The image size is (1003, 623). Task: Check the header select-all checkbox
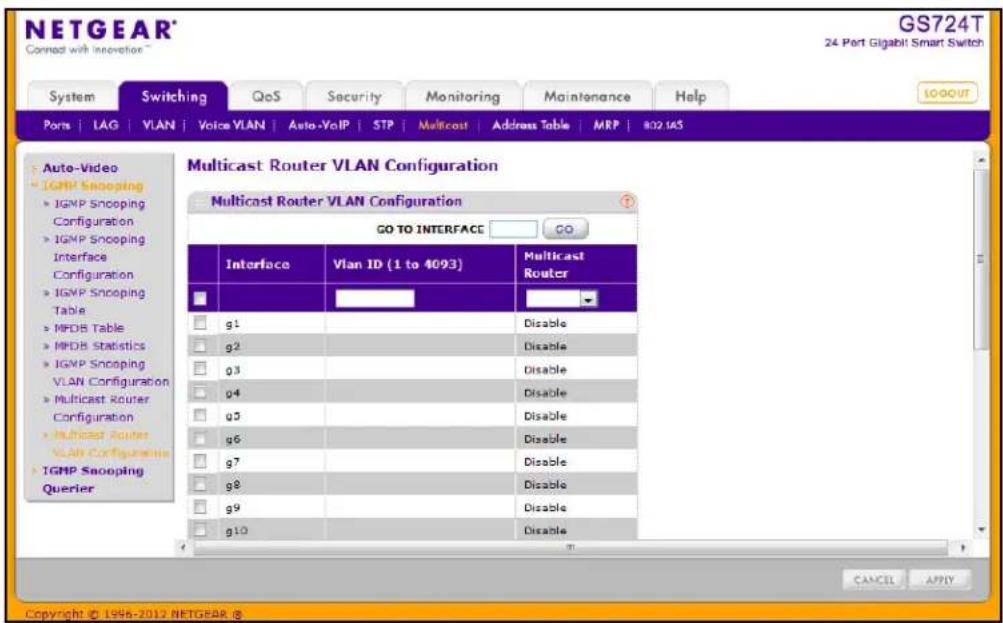200,299
